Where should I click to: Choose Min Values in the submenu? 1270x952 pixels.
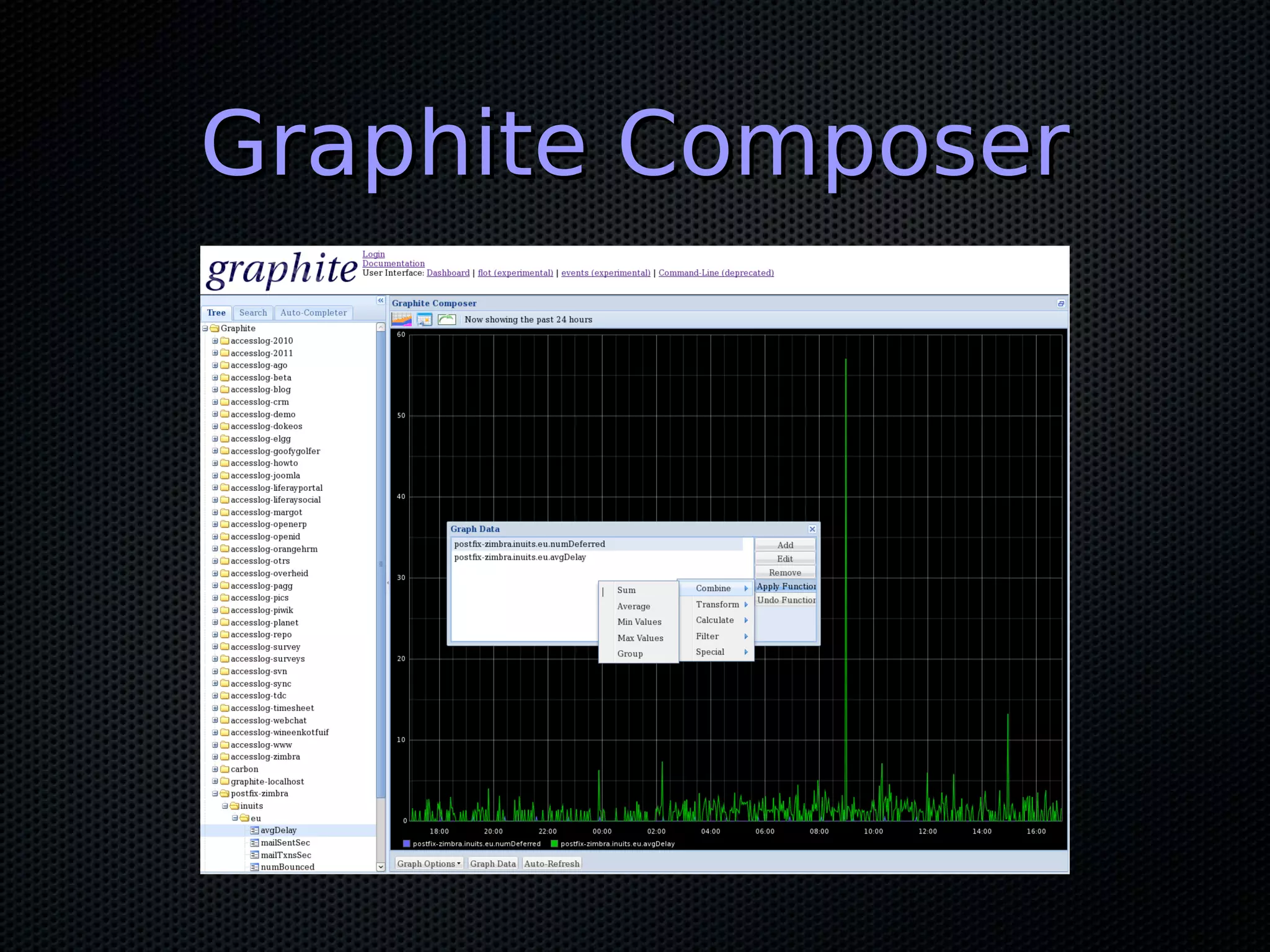638,622
